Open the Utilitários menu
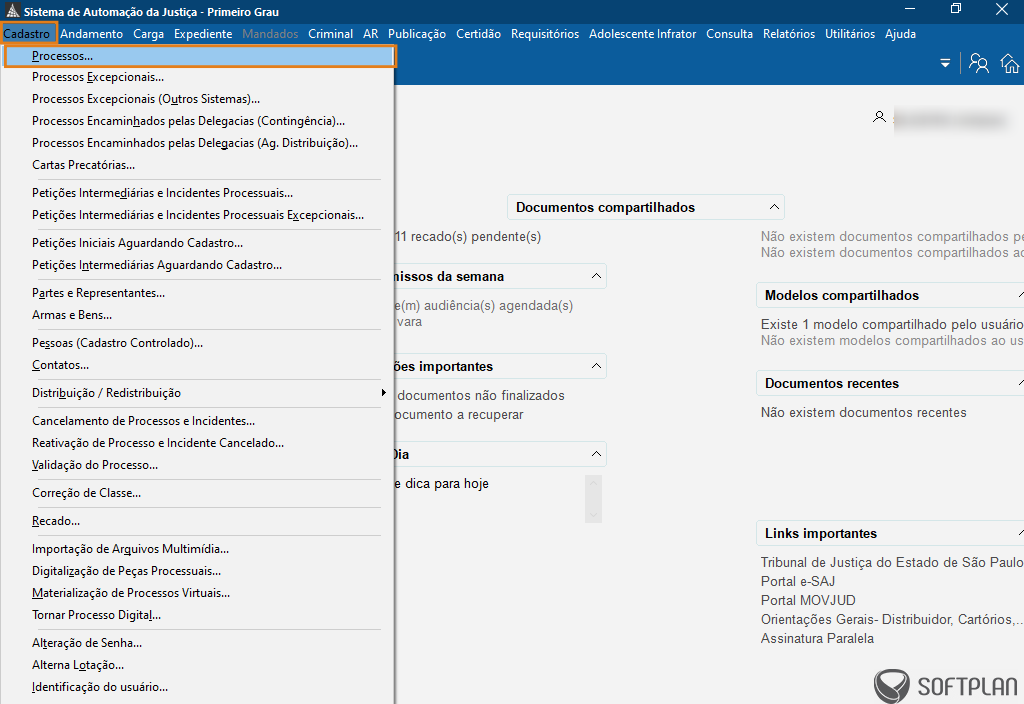This screenshot has width=1024, height=704. pos(850,34)
